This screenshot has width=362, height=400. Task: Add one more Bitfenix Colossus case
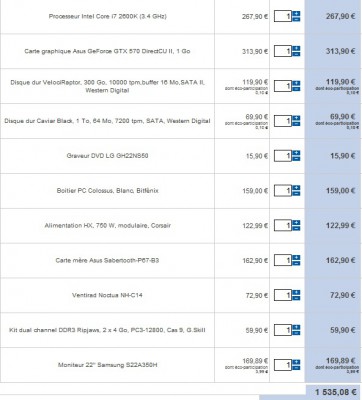(x=296, y=188)
